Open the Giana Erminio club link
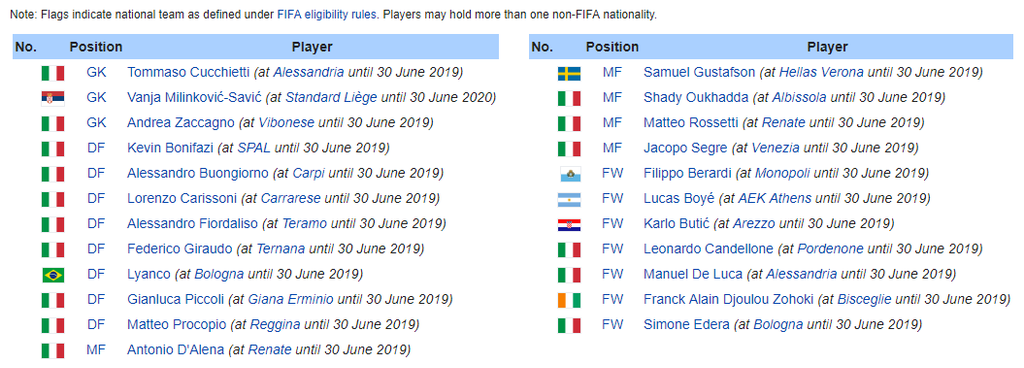The image size is (1024, 368). pos(290,299)
